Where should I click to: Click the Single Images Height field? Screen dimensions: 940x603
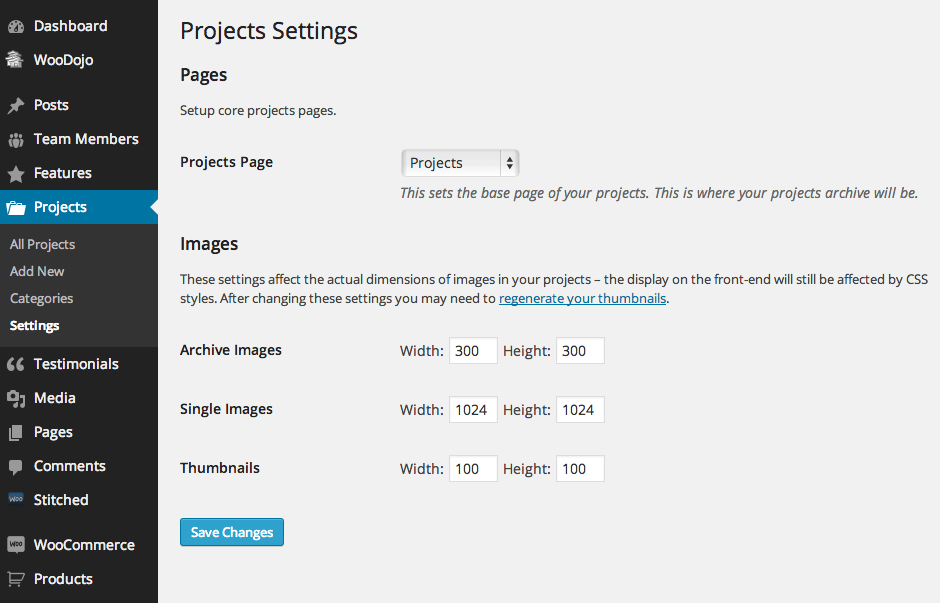[x=579, y=410]
